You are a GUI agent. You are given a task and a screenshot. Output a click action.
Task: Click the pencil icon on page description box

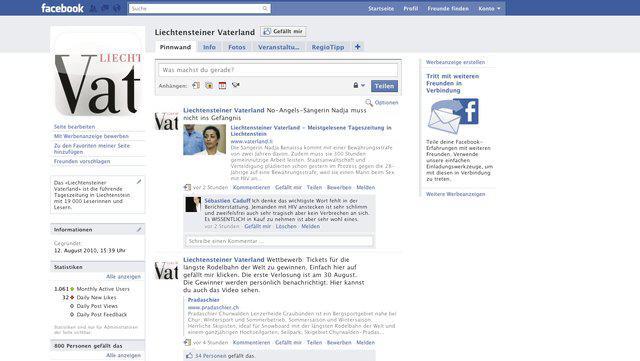[x=139, y=181]
